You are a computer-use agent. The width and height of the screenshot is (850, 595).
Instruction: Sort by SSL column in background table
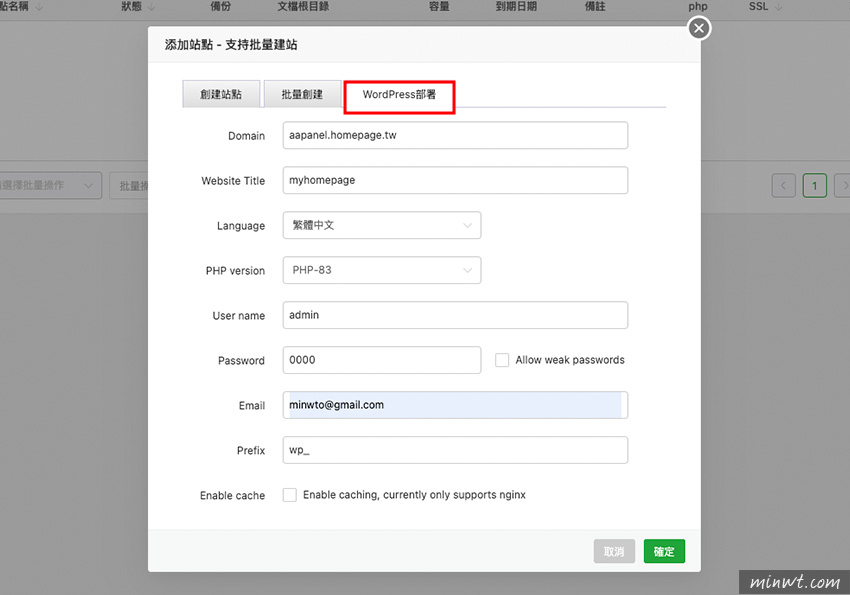pos(765,7)
